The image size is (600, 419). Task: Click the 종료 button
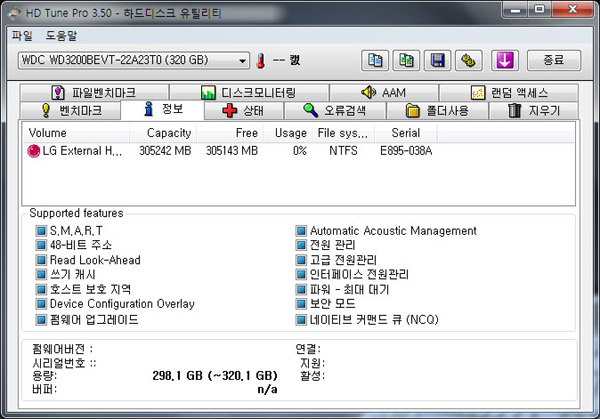pos(554,60)
